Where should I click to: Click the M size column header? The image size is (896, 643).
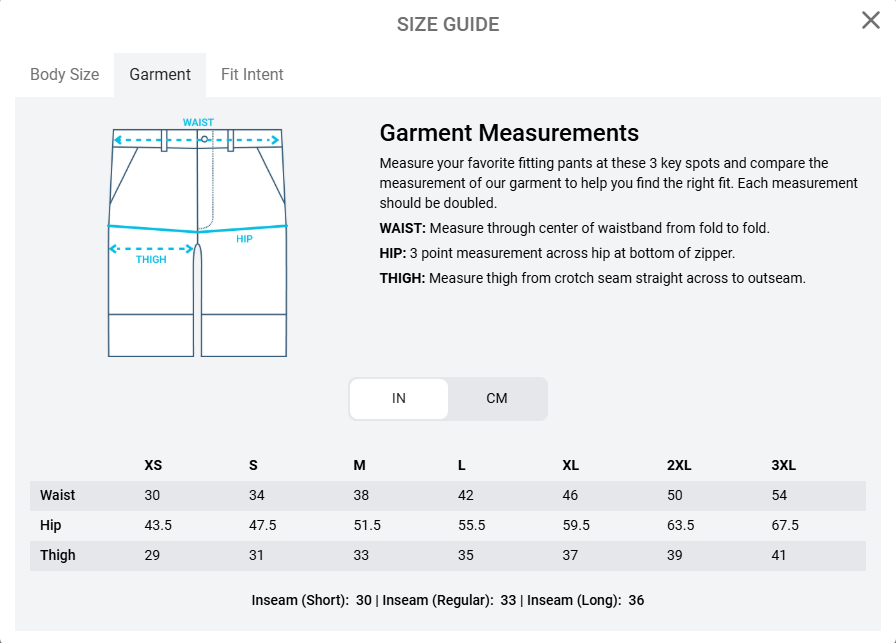359,465
